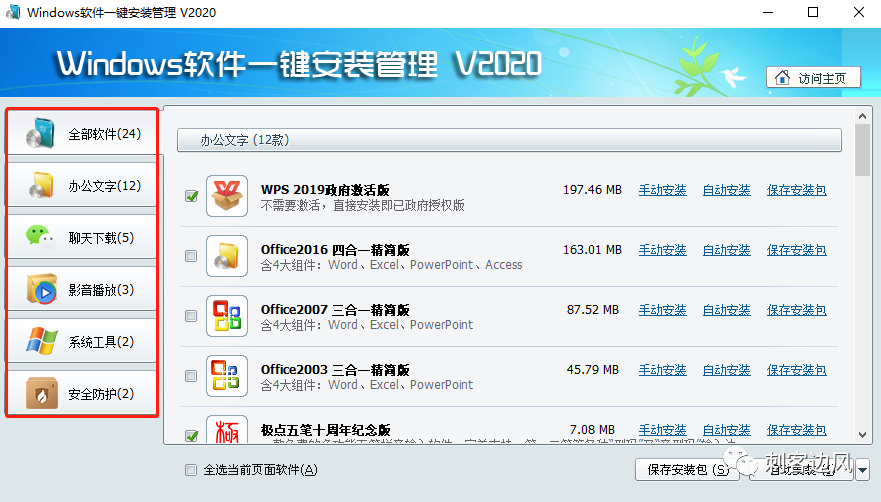
Task: Switch to 办公文字(12) category
Action: coord(82,186)
